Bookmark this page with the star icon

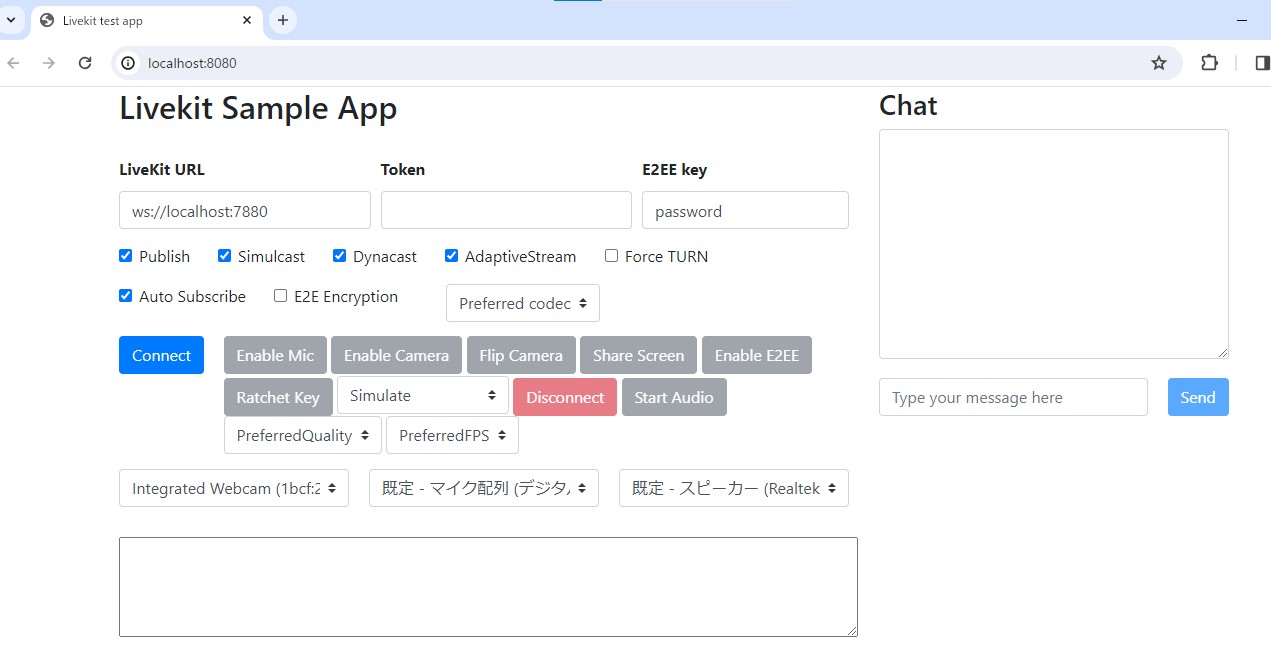1159,63
